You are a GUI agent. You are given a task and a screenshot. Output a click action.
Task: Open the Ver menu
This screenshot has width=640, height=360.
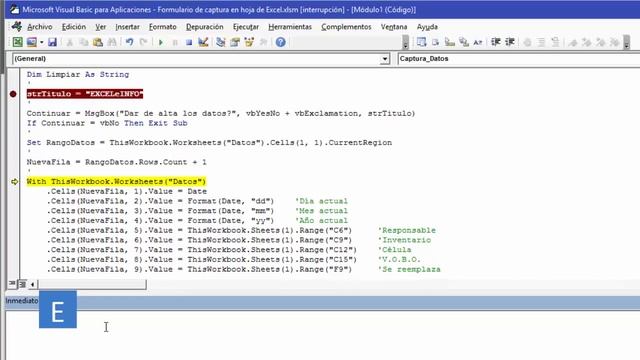coord(100,27)
